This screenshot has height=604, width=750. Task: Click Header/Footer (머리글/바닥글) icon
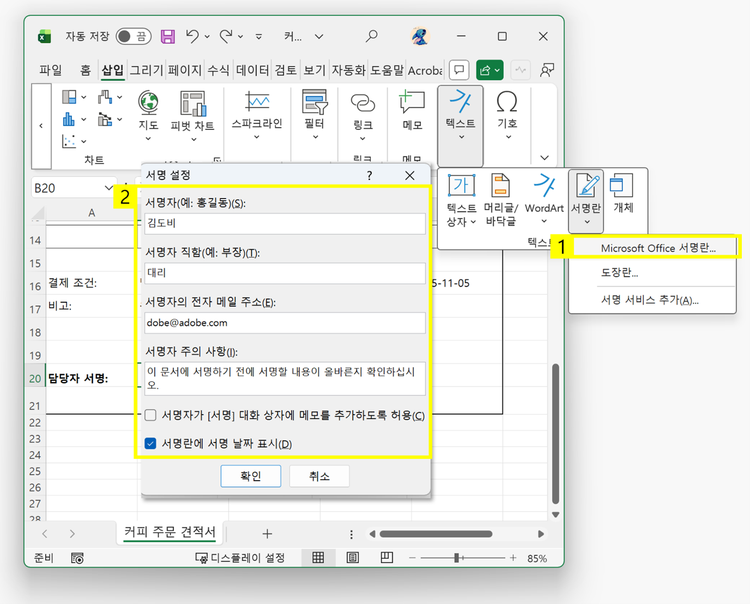pyautogui.click(x=500, y=200)
